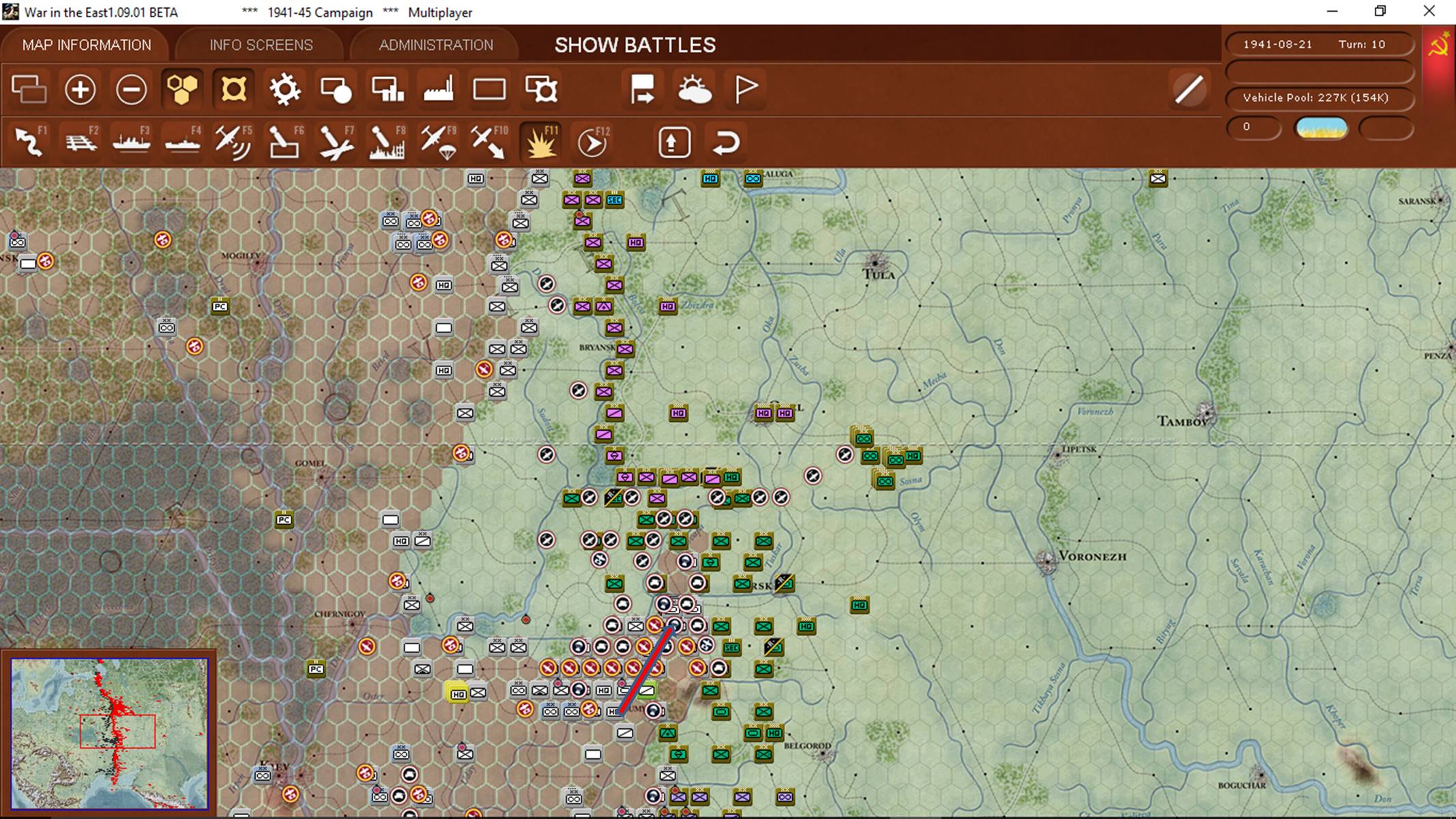Screen dimensions: 1456x819
Task: Select F1 move mode
Action: (29, 142)
